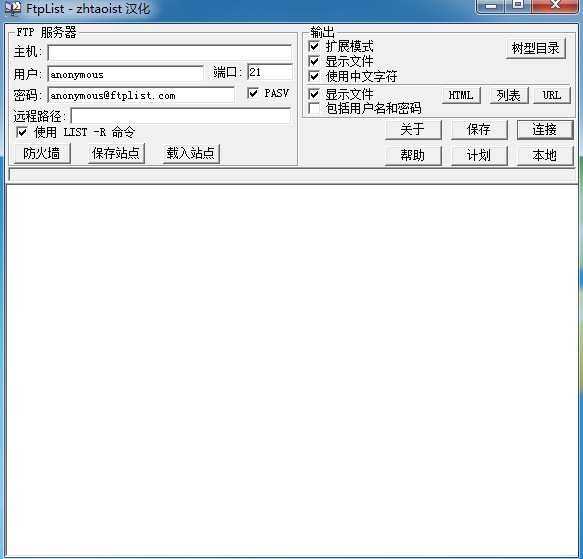Screen dimensions: 583x559
Task: Toggle the PASV checkbox
Action: tap(253, 93)
